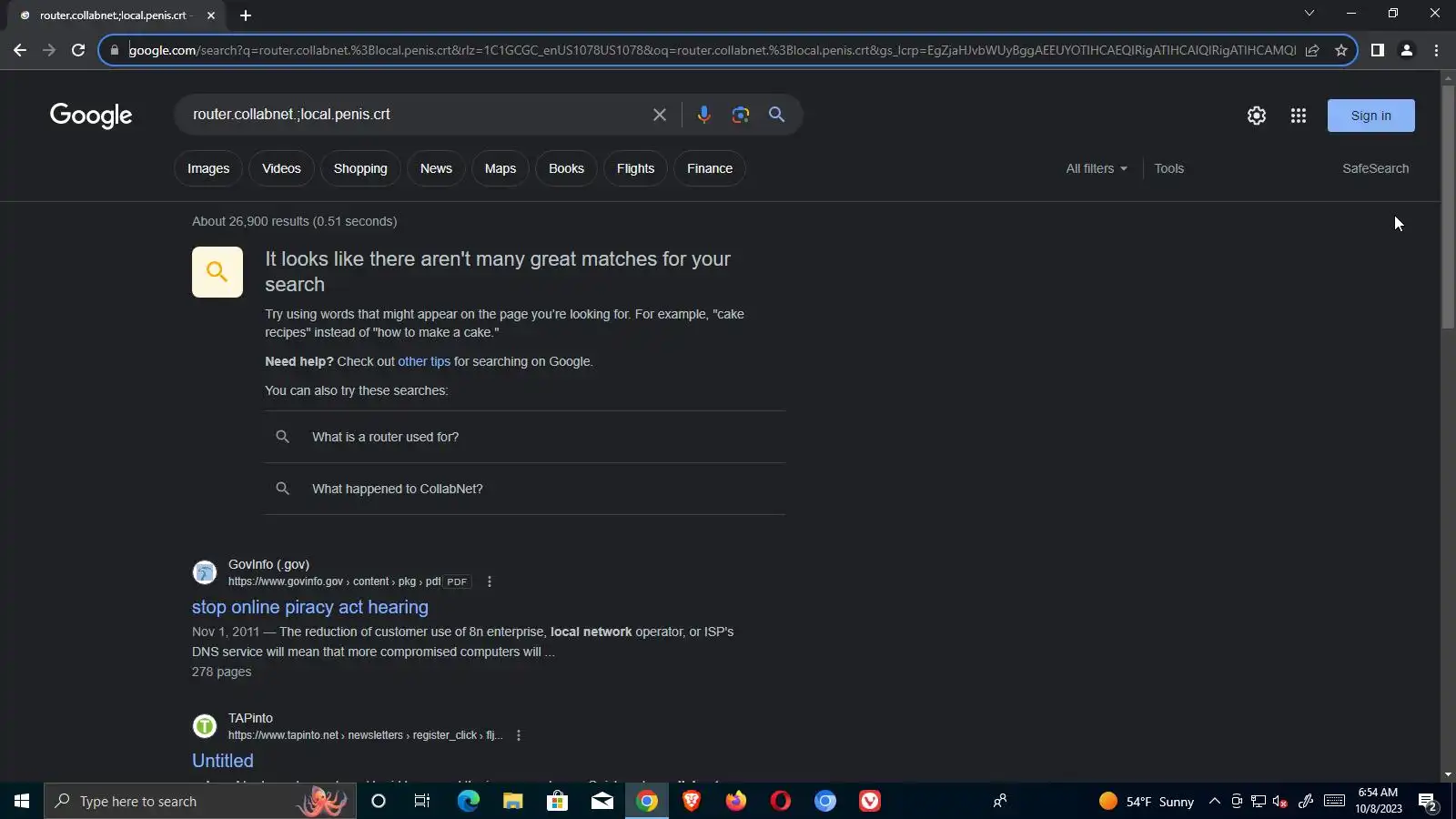1456x819 pixels.
Task: Open File Explorer from taskbar
Action: click(513, 802)
